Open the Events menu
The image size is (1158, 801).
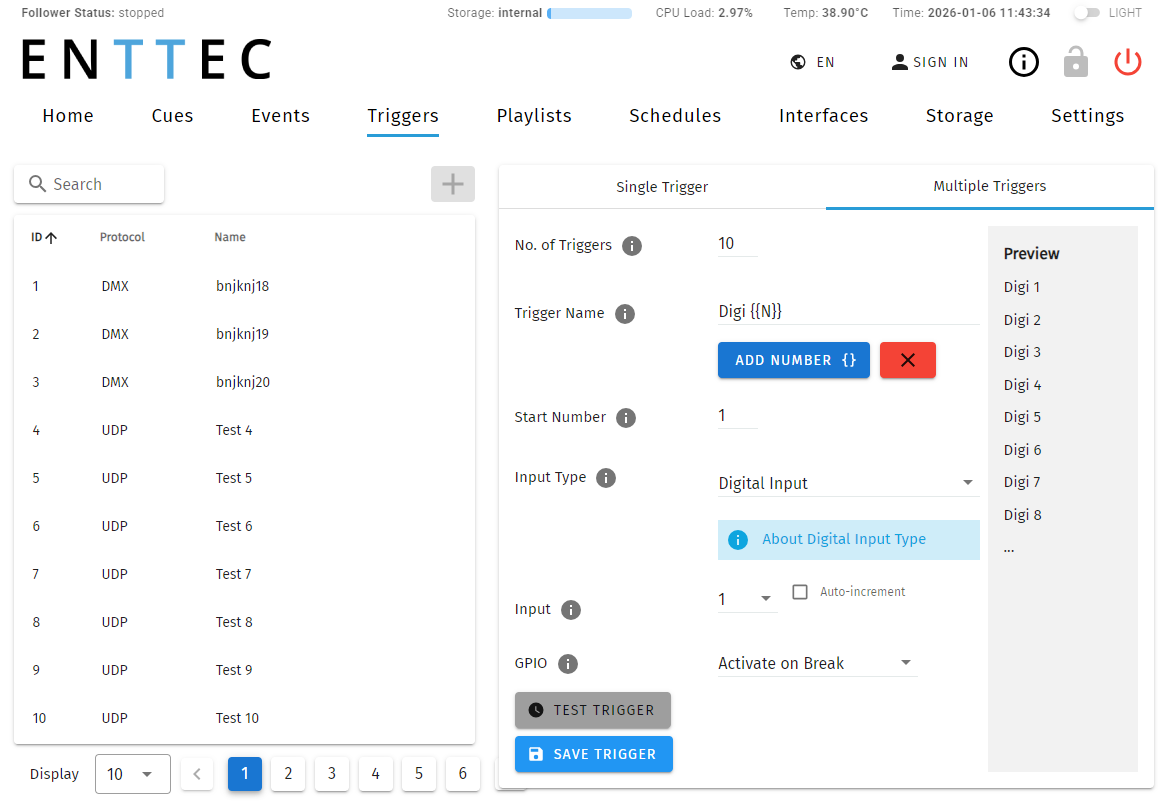pos(280,116)
